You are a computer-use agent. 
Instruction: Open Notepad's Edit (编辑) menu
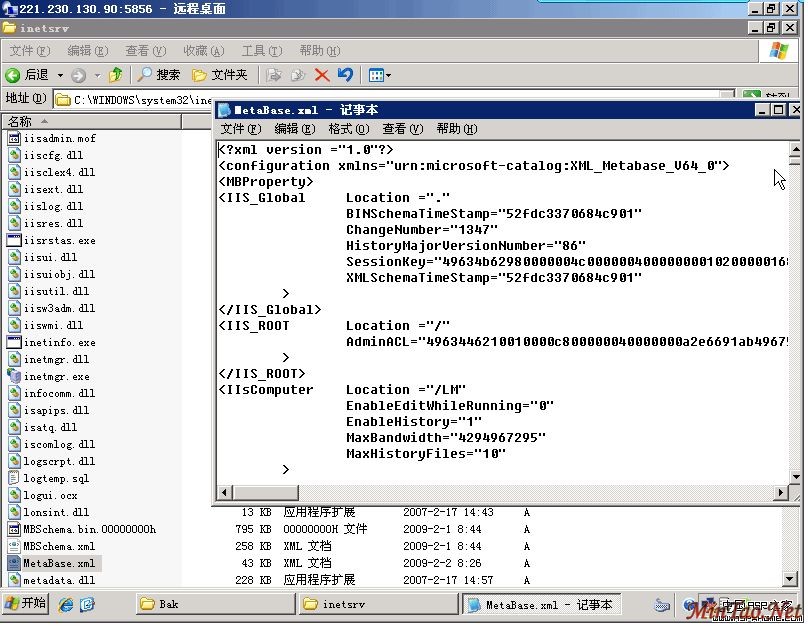point(293,129)
